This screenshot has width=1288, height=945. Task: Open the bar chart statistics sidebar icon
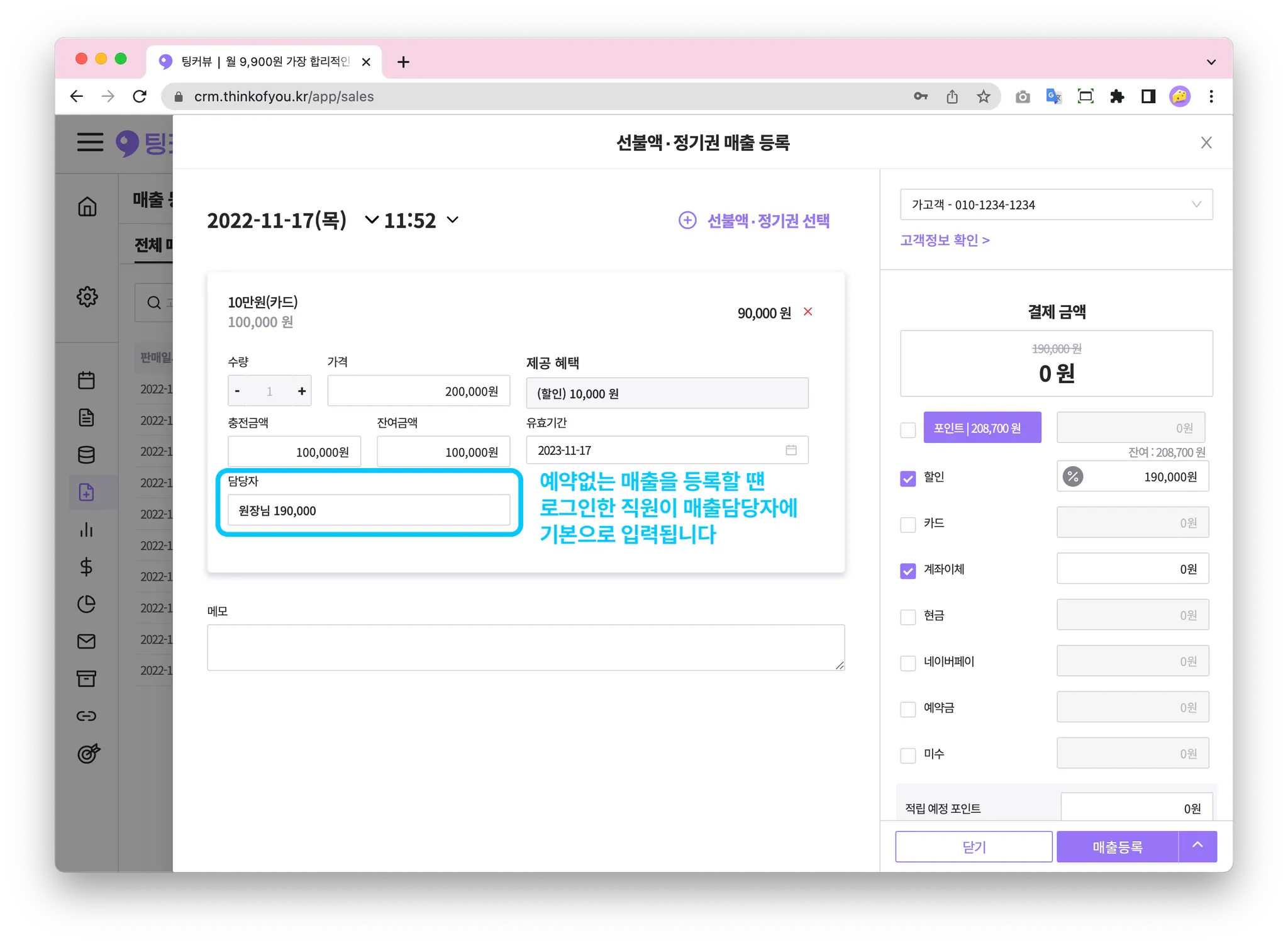pos(87,530)
